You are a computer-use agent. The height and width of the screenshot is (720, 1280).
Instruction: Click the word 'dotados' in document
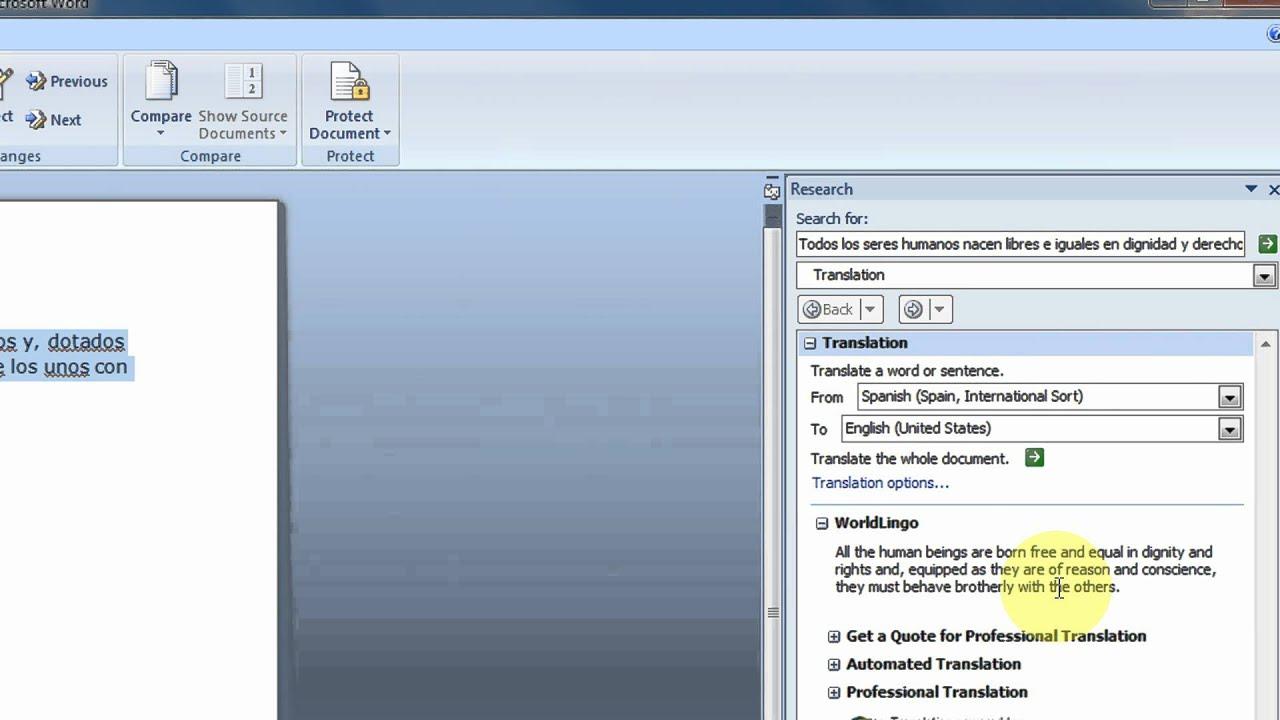86,341
